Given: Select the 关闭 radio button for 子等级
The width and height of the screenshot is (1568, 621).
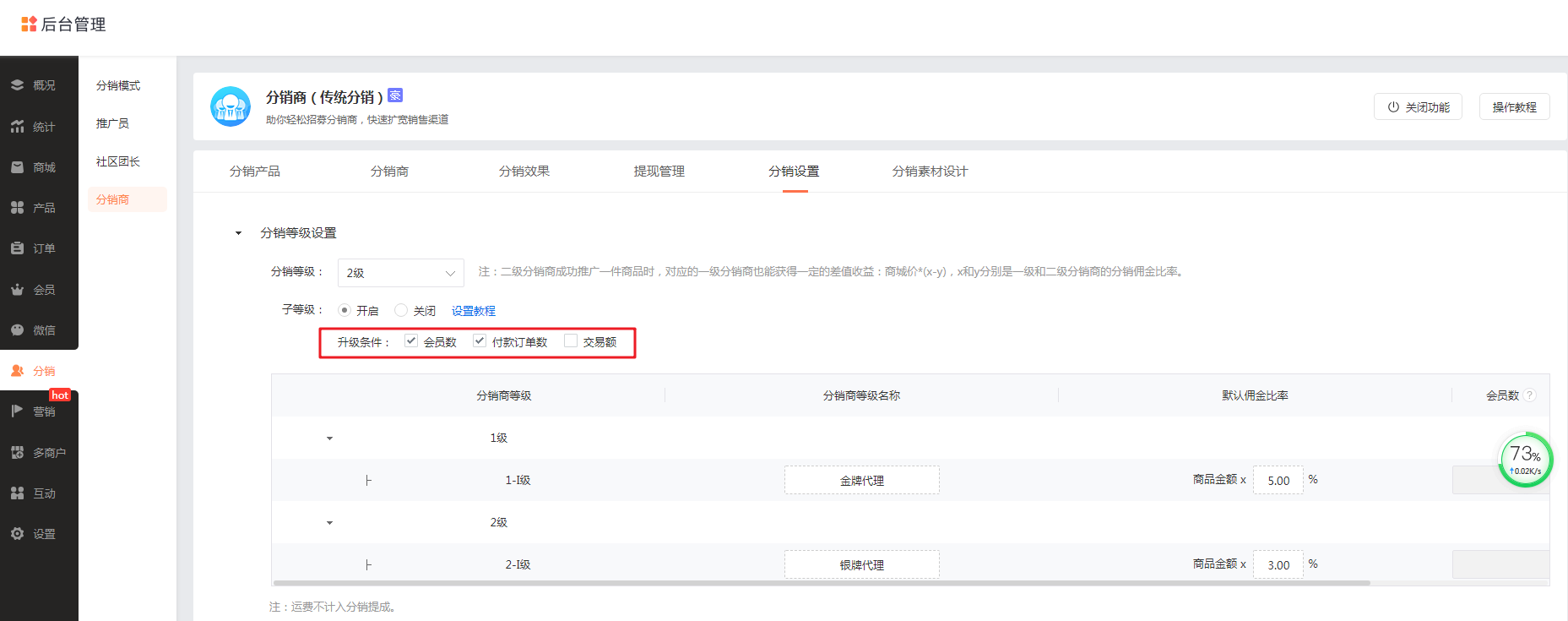Looking at the screenshot, I should (401, 310).
